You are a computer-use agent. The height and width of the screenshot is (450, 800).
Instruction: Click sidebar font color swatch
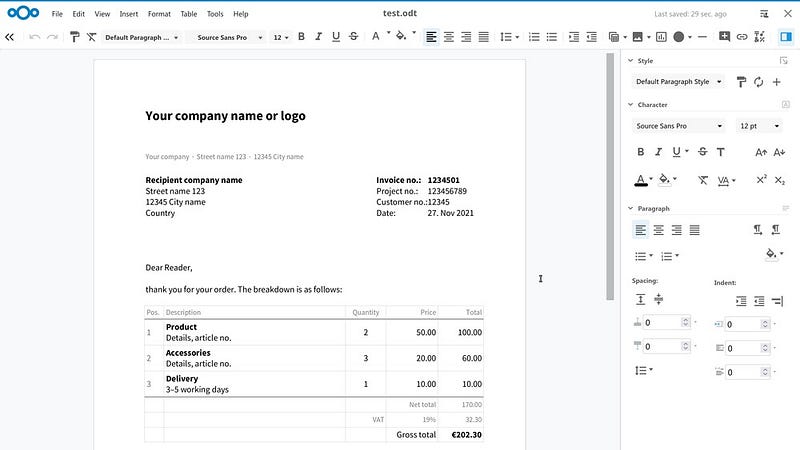pyautogui.click(x=641, y=180)
